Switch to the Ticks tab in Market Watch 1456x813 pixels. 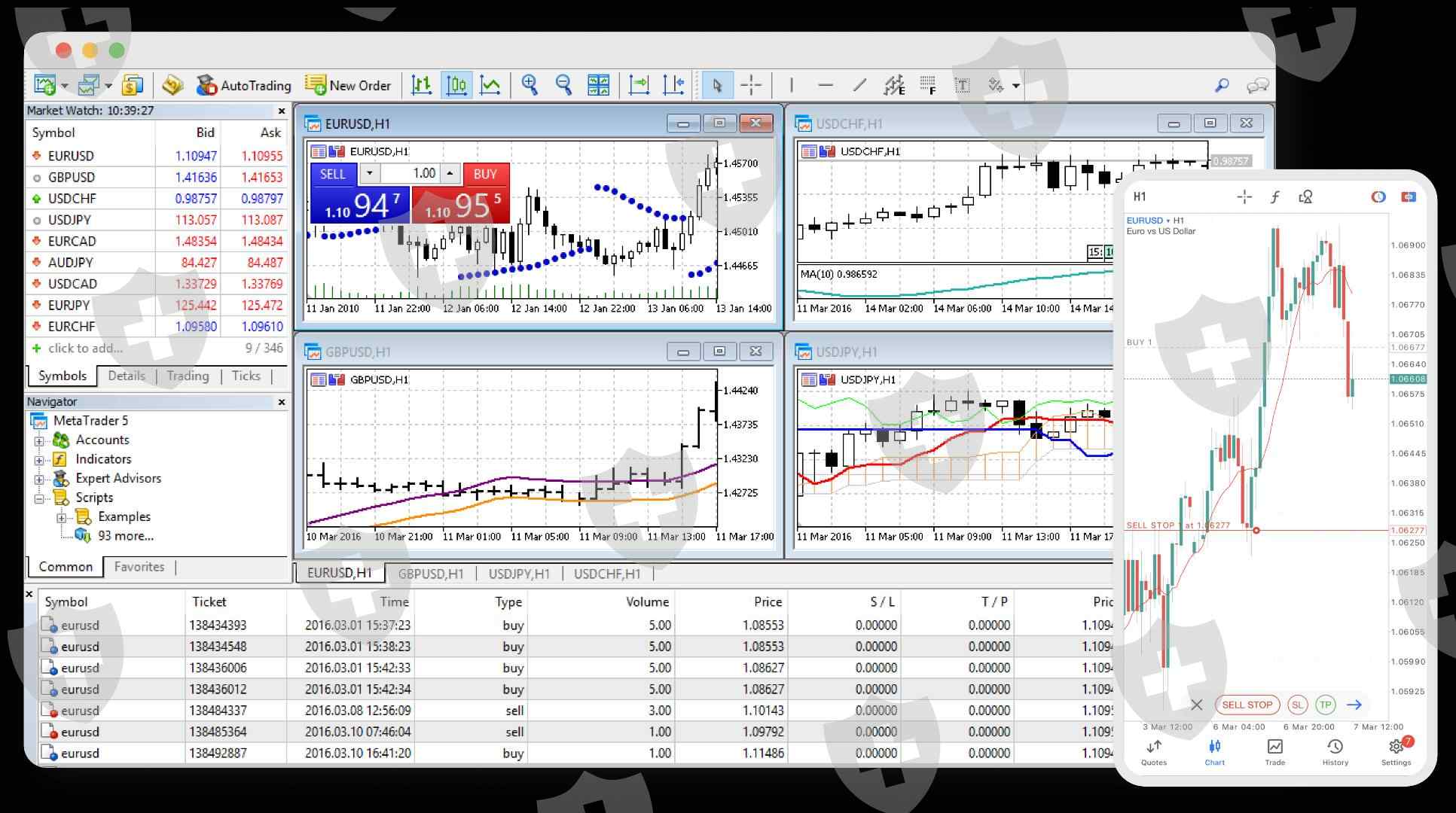coord(246,376)
